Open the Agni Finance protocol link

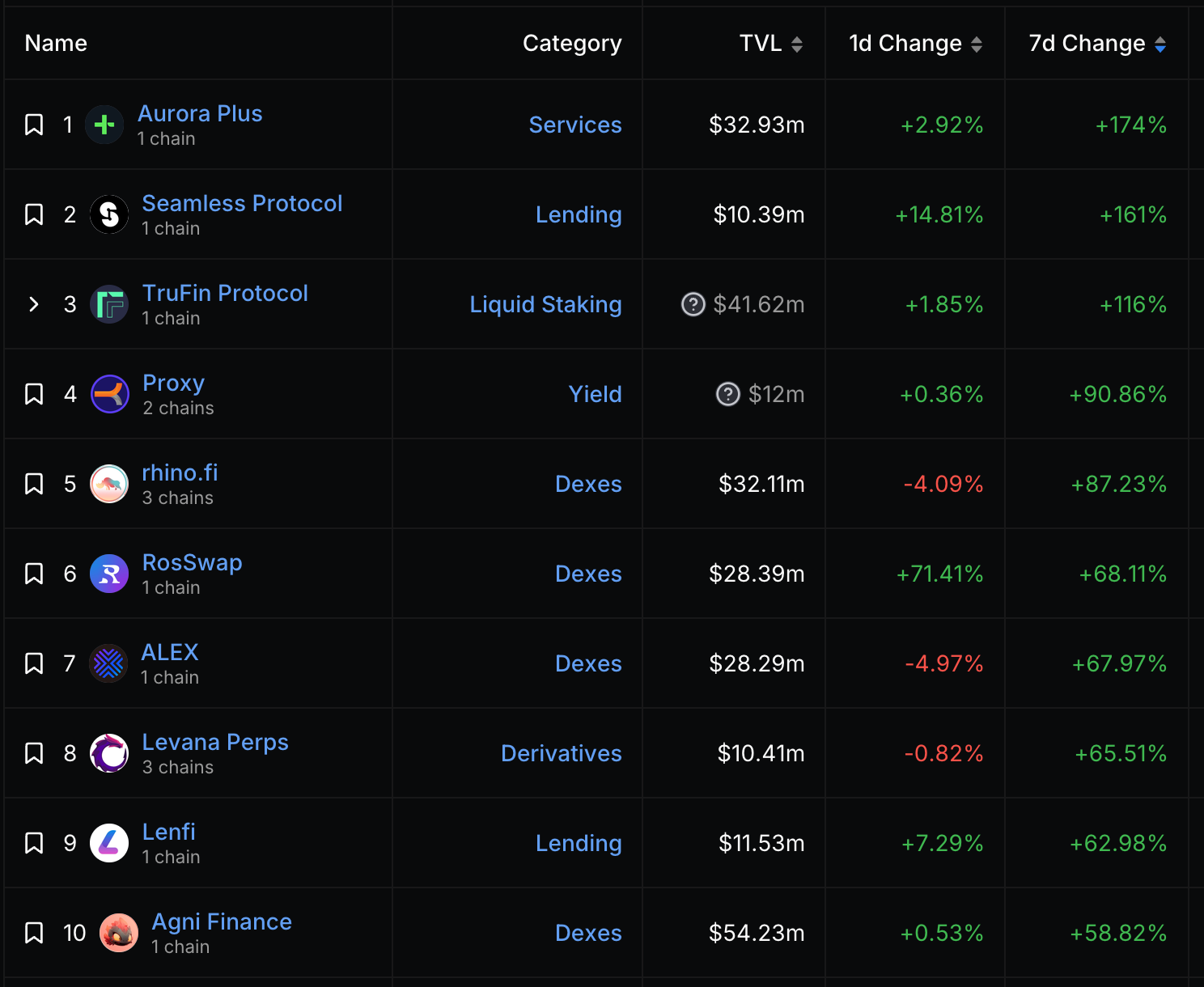(222, 922)
